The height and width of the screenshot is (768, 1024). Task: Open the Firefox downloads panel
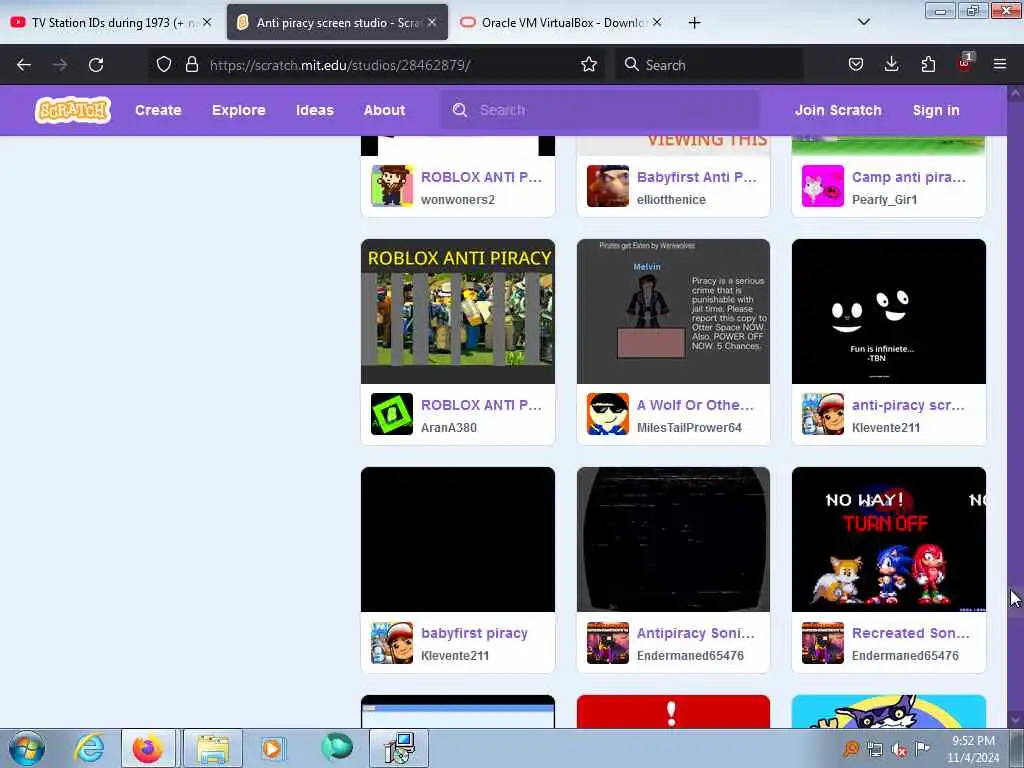tap(891, 64)
